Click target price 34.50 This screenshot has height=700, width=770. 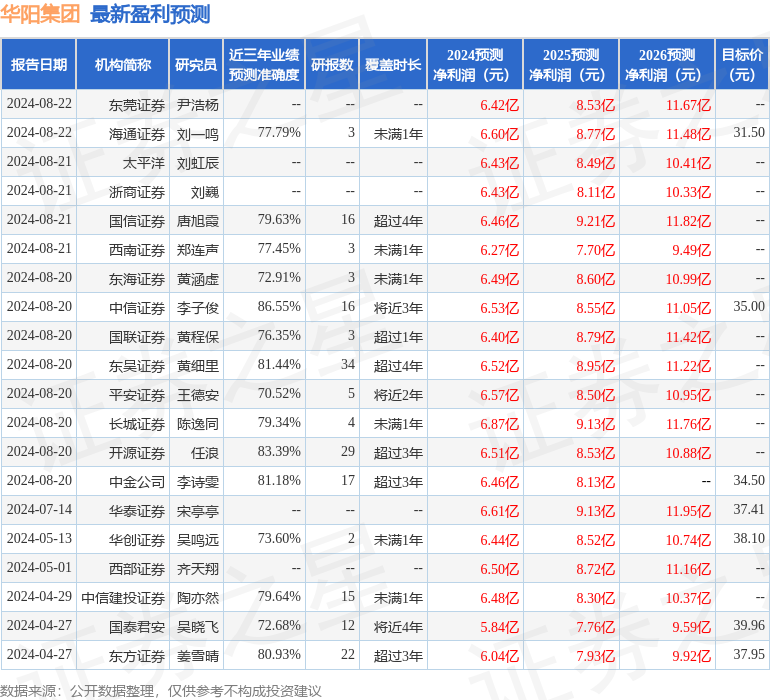coord(749,480)
